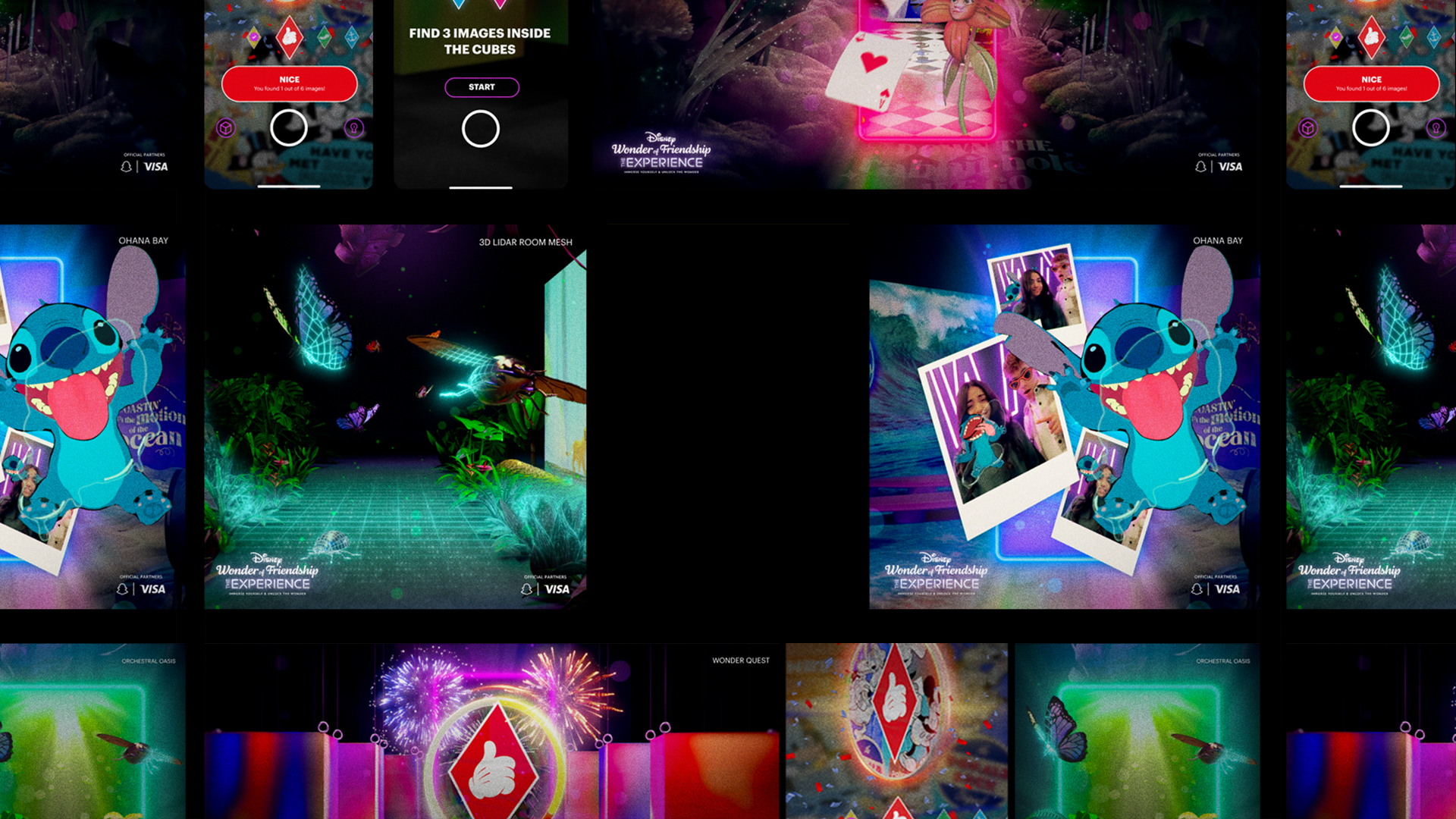Select the green diamond badge on the leftmost phone screen

click(x=325, y=36)
